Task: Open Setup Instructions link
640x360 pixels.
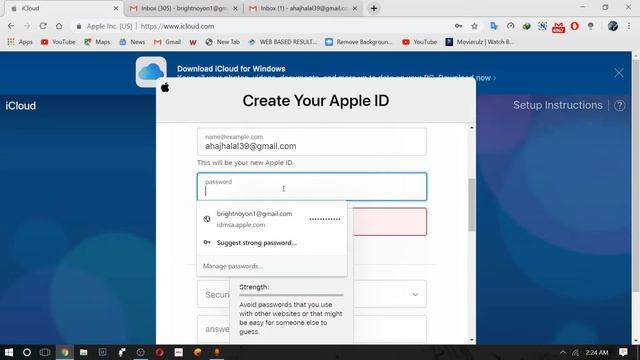Action: [x=558, y=105]
